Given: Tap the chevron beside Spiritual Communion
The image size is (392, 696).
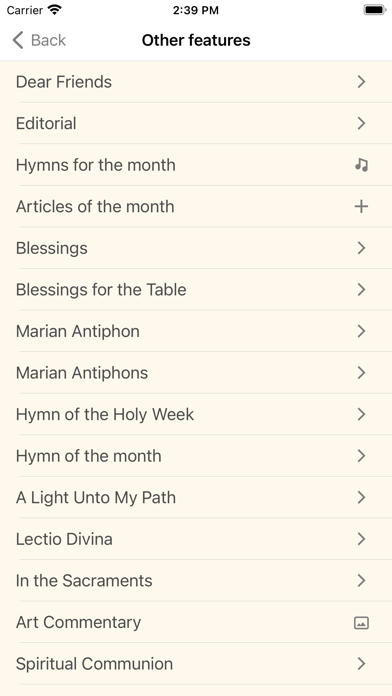Looking at the screenshot, I should click(361, 664).
